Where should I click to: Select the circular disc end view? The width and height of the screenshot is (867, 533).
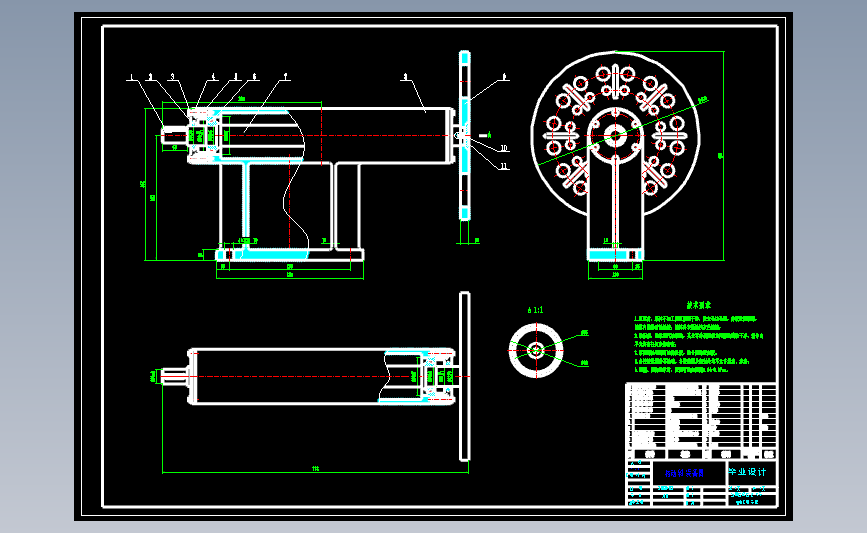tap(615, 135)
